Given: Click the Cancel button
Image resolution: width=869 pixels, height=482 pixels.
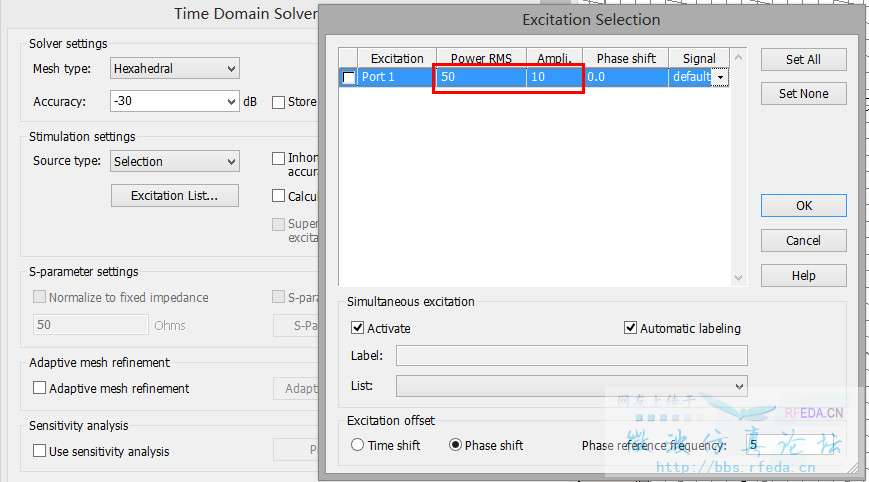Looking at the screenshot, I should (x=803, y=240).
